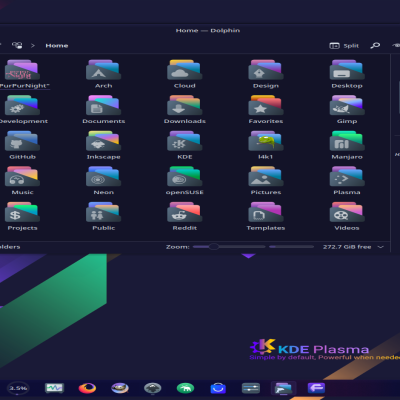400x400 pixels.
Task: Open the search magnifier in Dolphin toolbar
Action: [375, 45]
